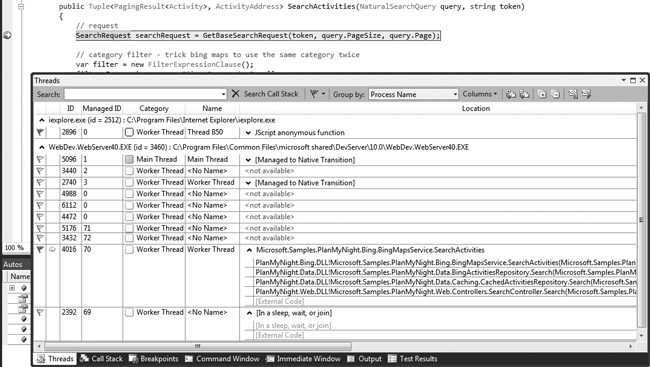Clear the search with the X icon

pos(235,94)
